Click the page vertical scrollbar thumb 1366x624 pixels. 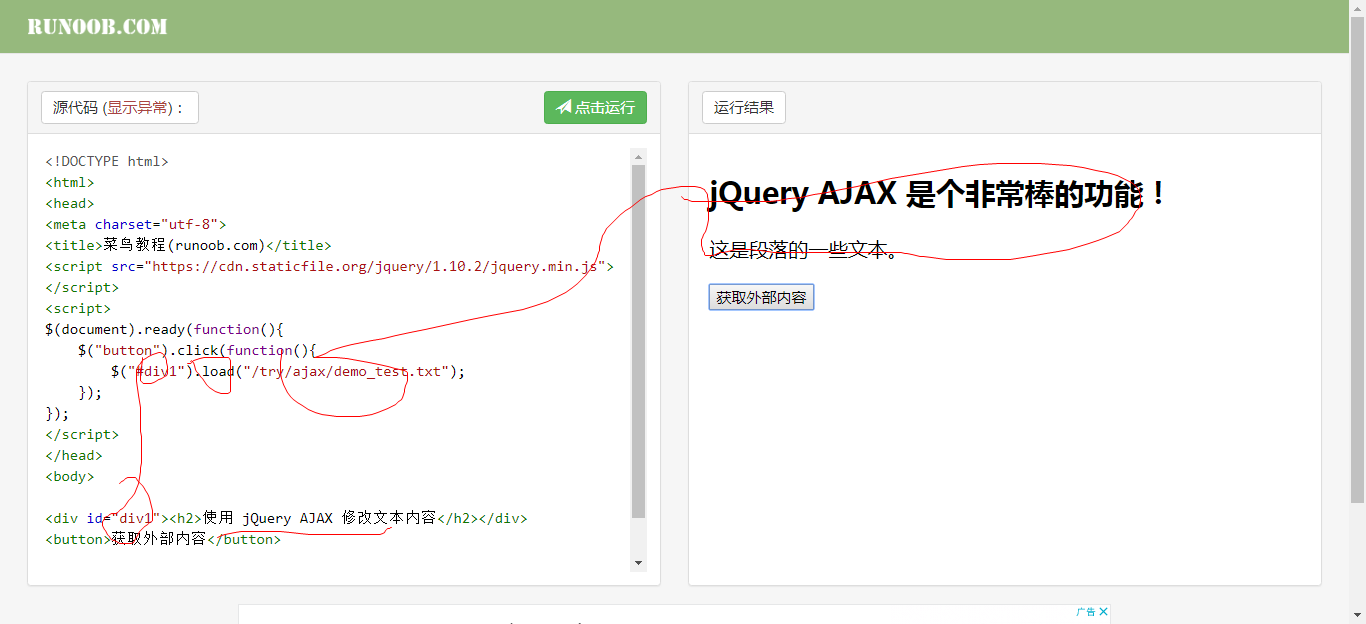point(1357,260)
